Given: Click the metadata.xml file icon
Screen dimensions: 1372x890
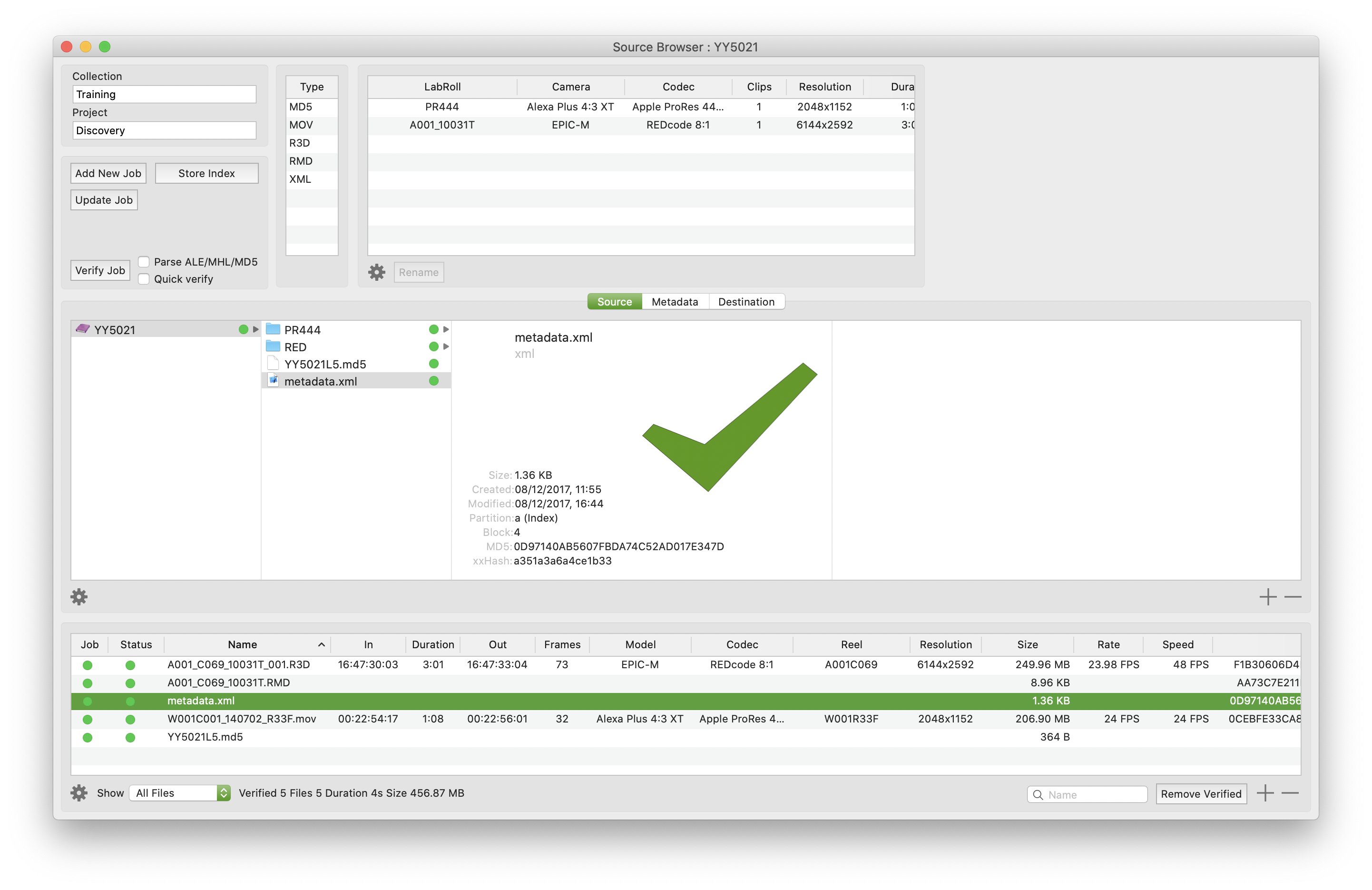Looking at the screenshot, I should [x=273, y=381].
